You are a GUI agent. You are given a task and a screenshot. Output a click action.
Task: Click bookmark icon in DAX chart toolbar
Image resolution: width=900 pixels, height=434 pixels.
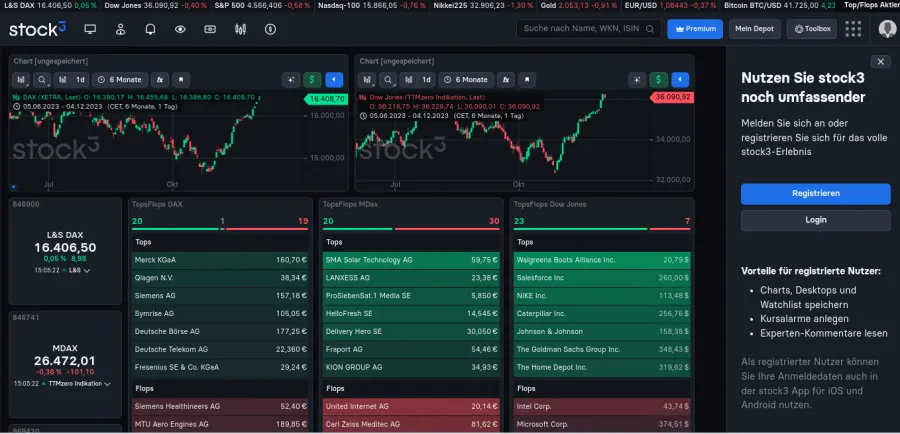pyautogui.click(x=181, y=80)
